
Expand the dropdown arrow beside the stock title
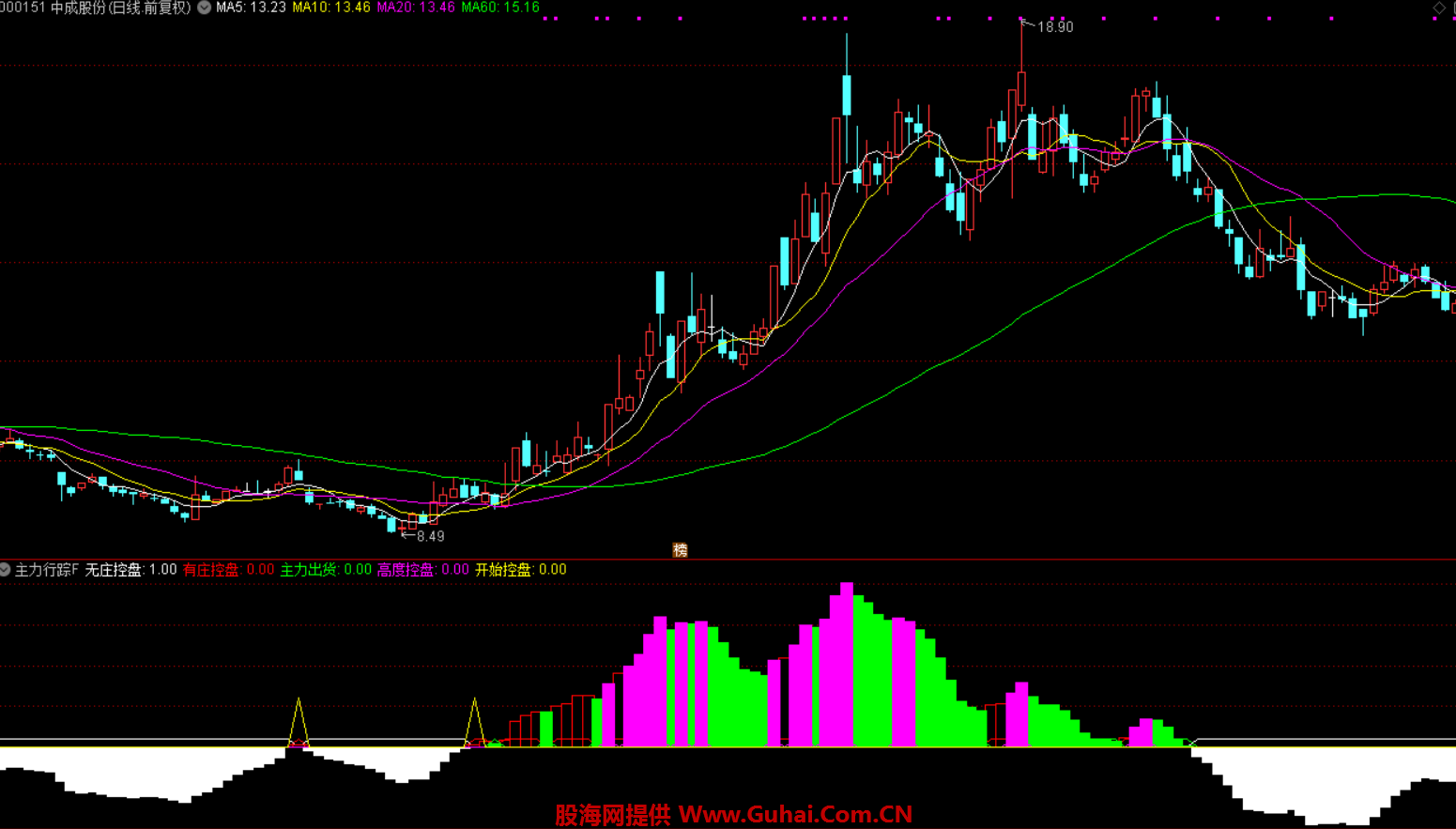[x=204, y=8]
